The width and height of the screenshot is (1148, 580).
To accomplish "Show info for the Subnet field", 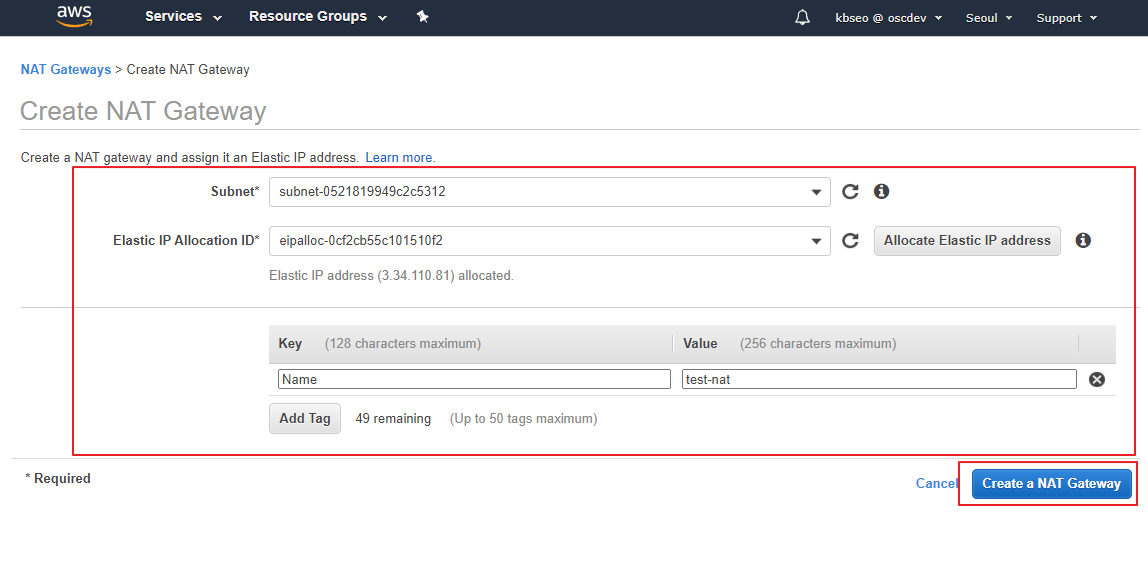I will [x=882, y=191].
